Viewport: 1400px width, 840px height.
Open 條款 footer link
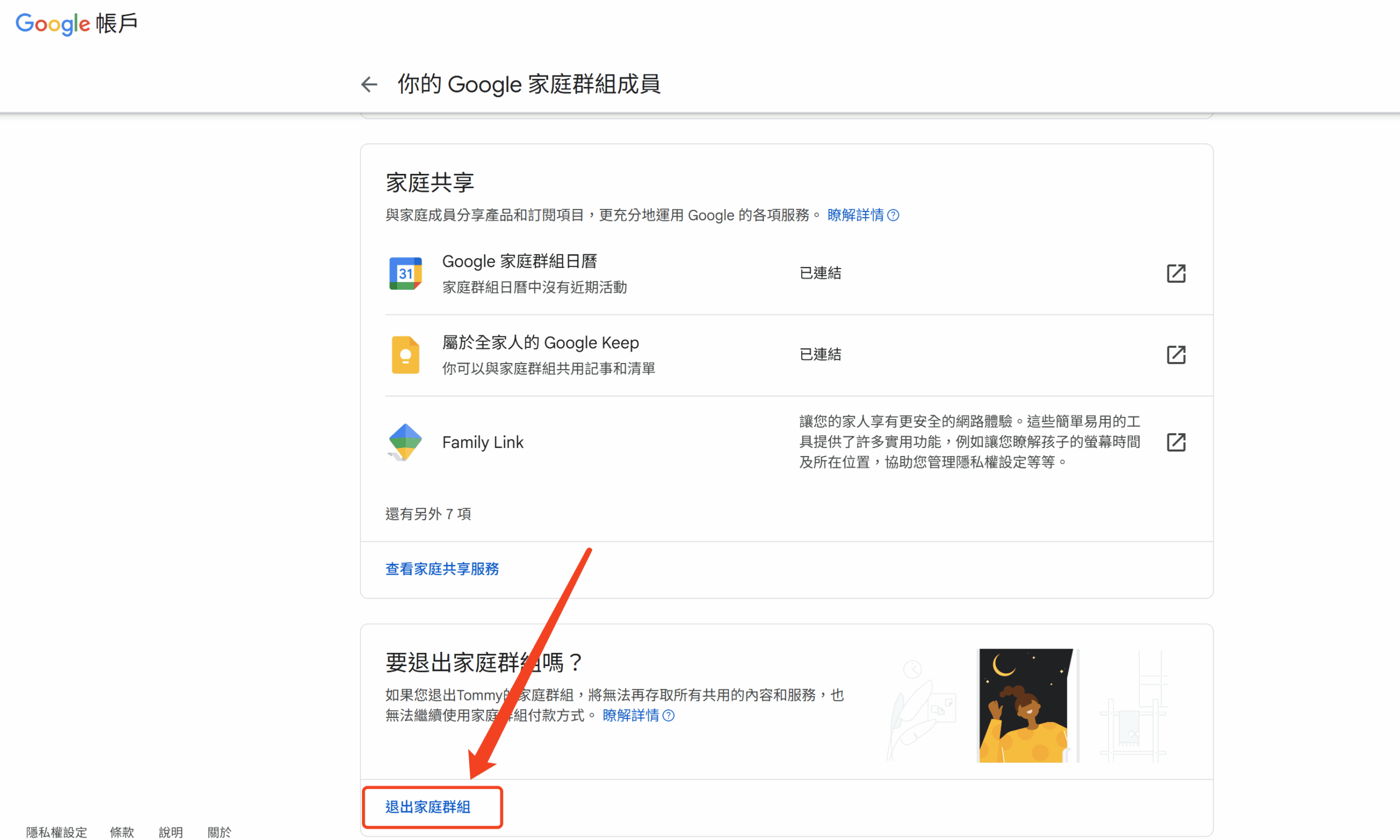tap(121, 831)
